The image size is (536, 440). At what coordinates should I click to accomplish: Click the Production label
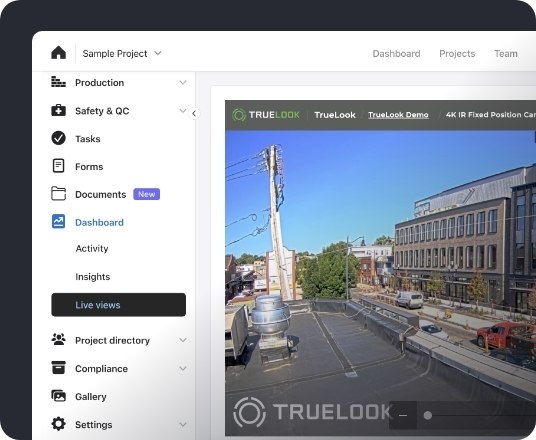[99, 83]
